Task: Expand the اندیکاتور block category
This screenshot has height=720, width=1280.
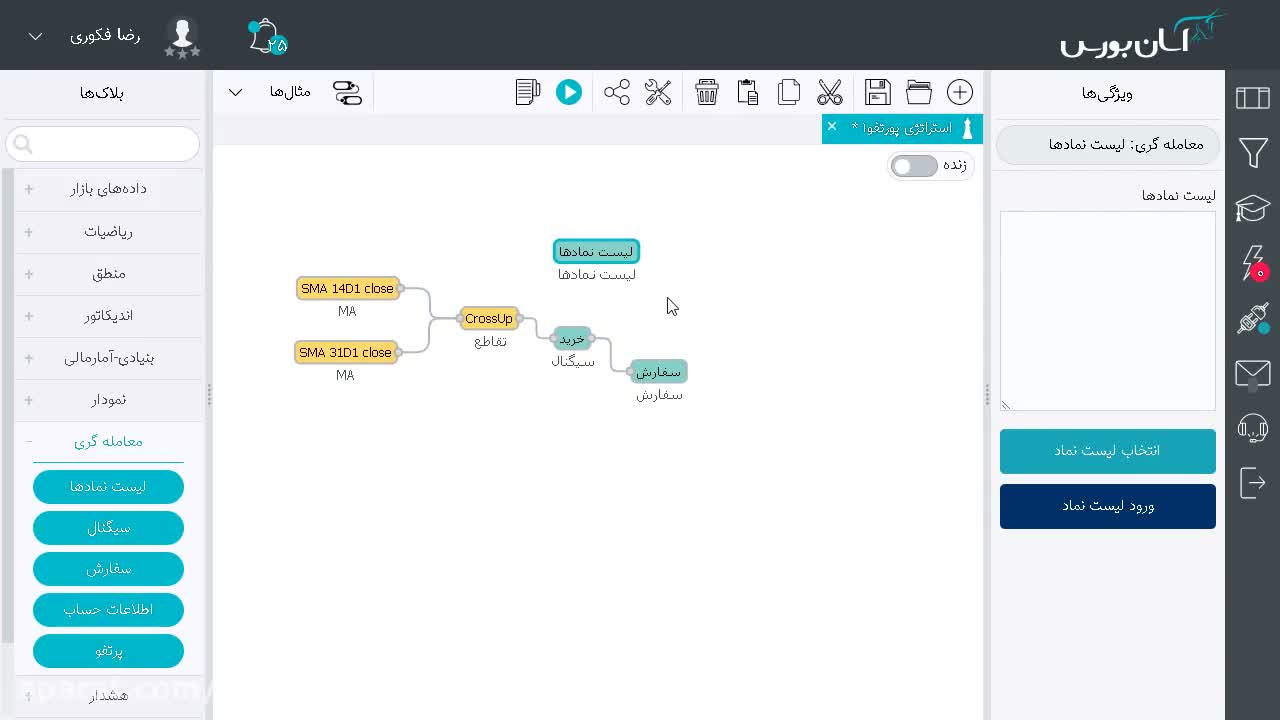Action: [x=108, y=316]
